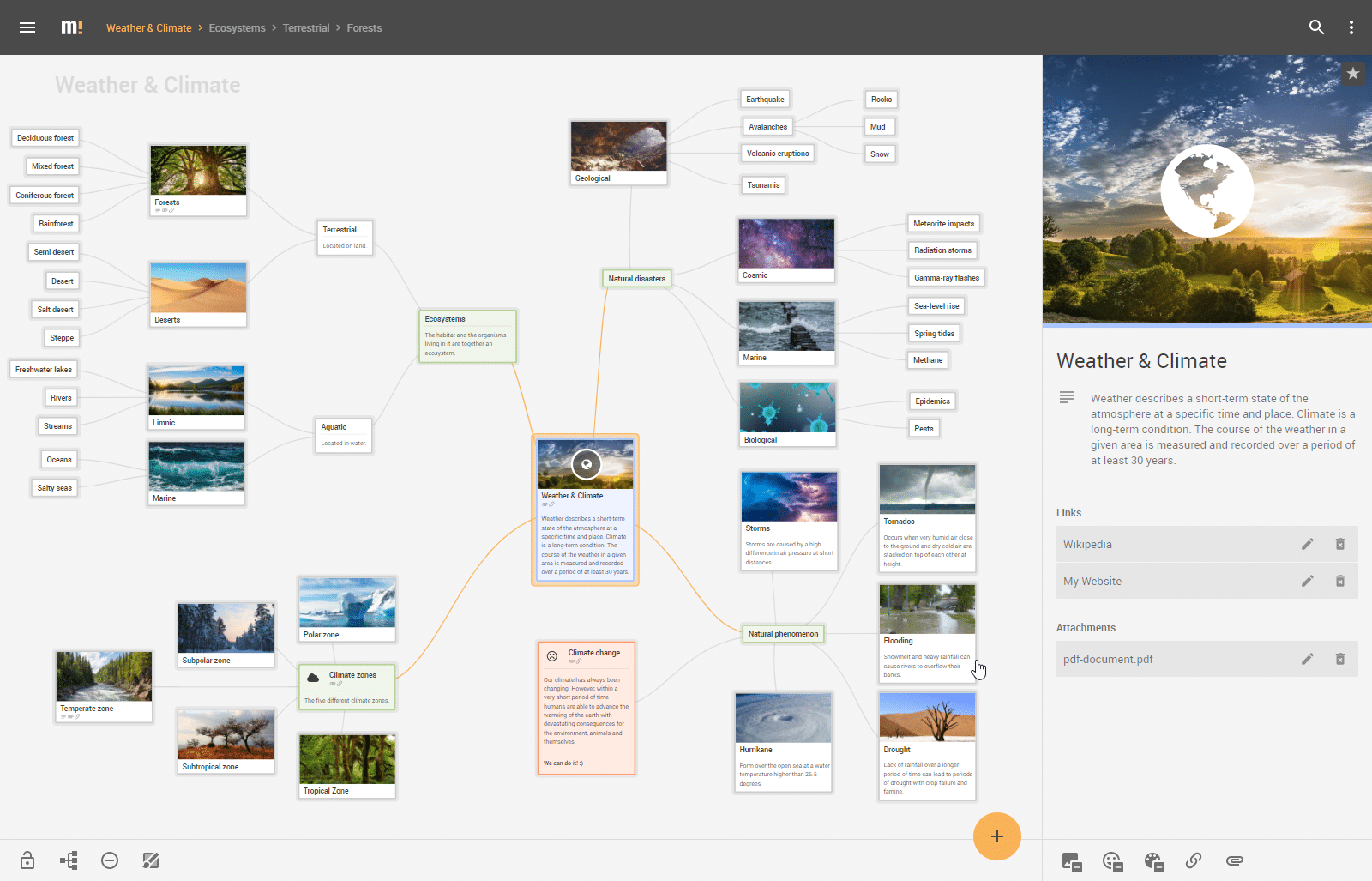1372x881 pixels.
Task: Click the m! app logo
Action: pyautogui.click(x=72, y=27)
